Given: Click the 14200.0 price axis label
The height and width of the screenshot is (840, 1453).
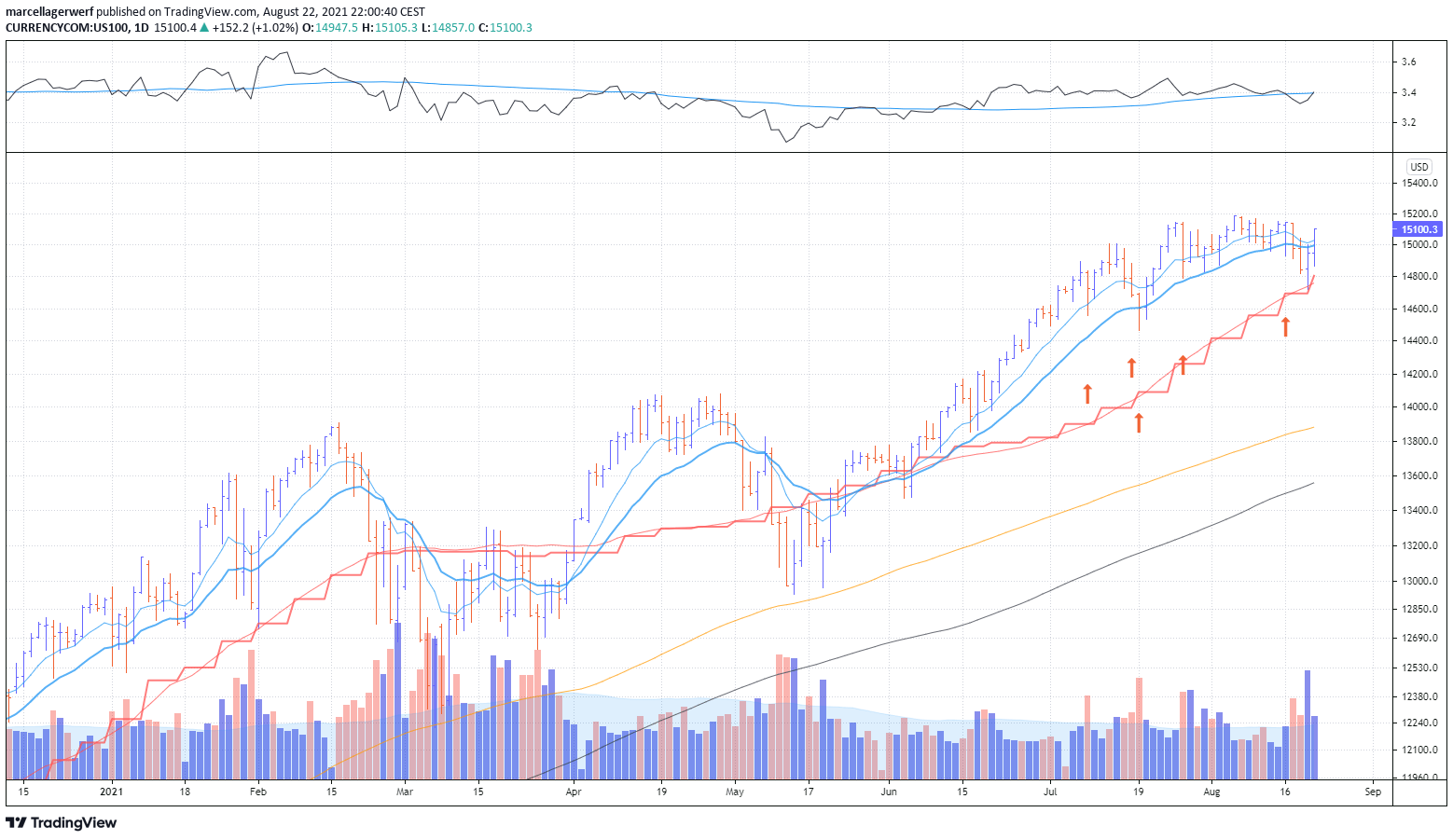Looking at the screenshot, I should click(1418, 374).
